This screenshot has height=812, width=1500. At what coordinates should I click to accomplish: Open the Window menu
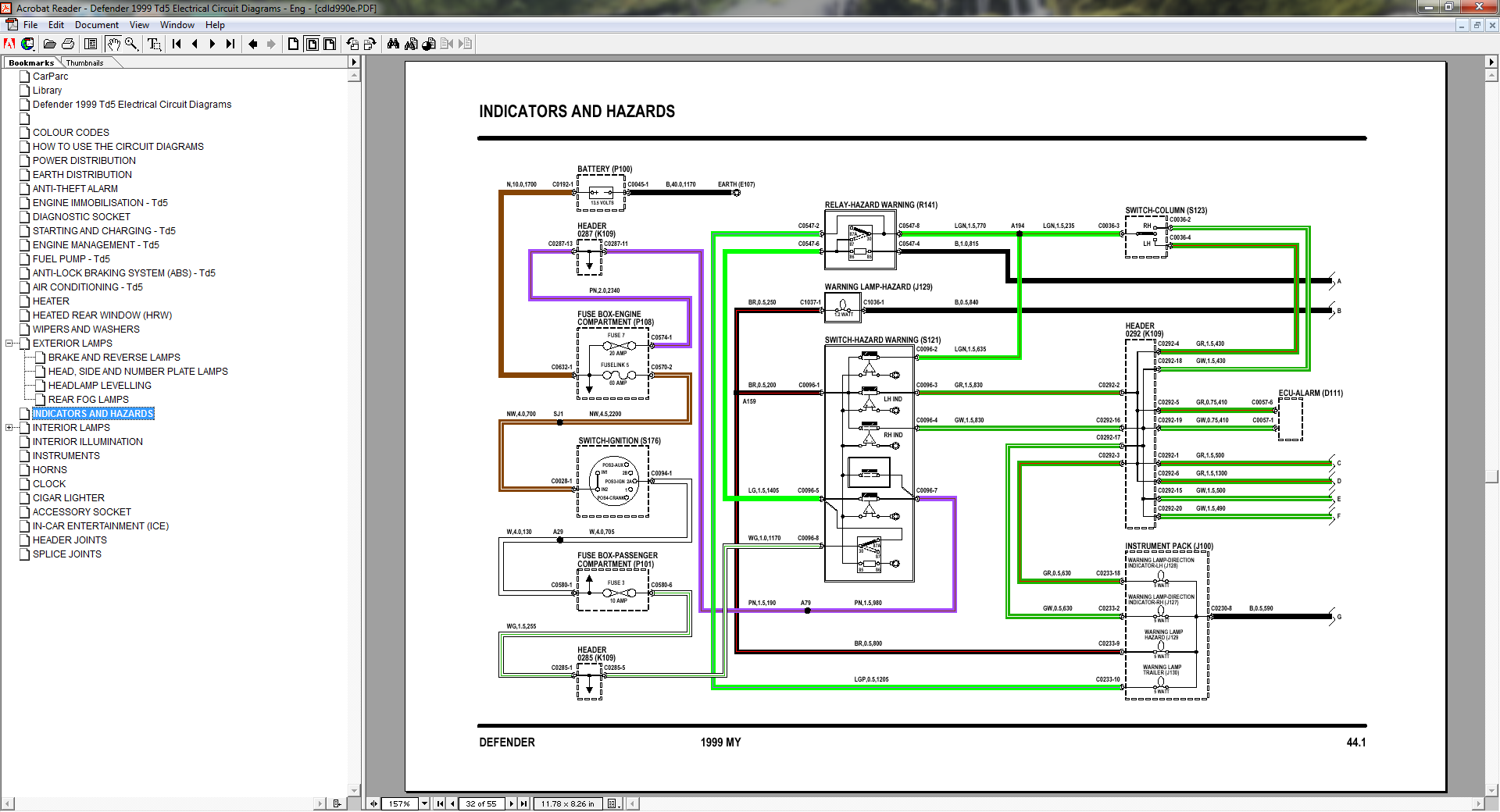pyautogui.click(x=177, y=25)
